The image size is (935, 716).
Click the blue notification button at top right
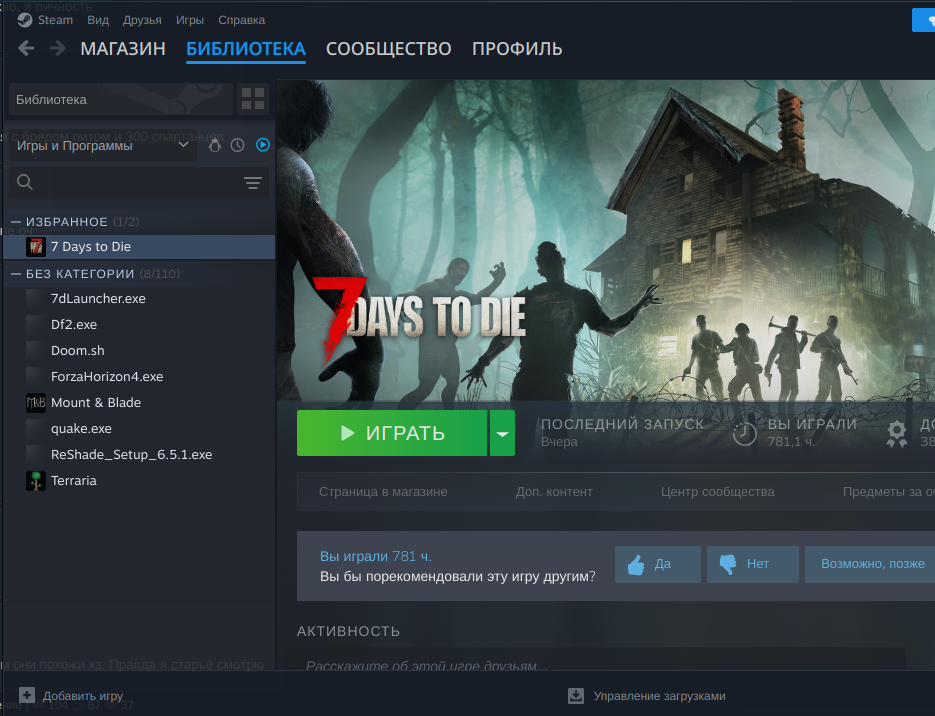pos(924,20)
